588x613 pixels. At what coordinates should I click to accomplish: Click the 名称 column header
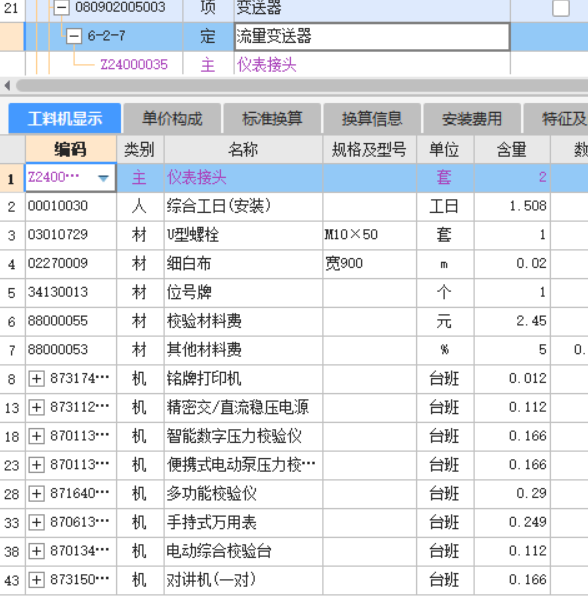click(243, 149)
